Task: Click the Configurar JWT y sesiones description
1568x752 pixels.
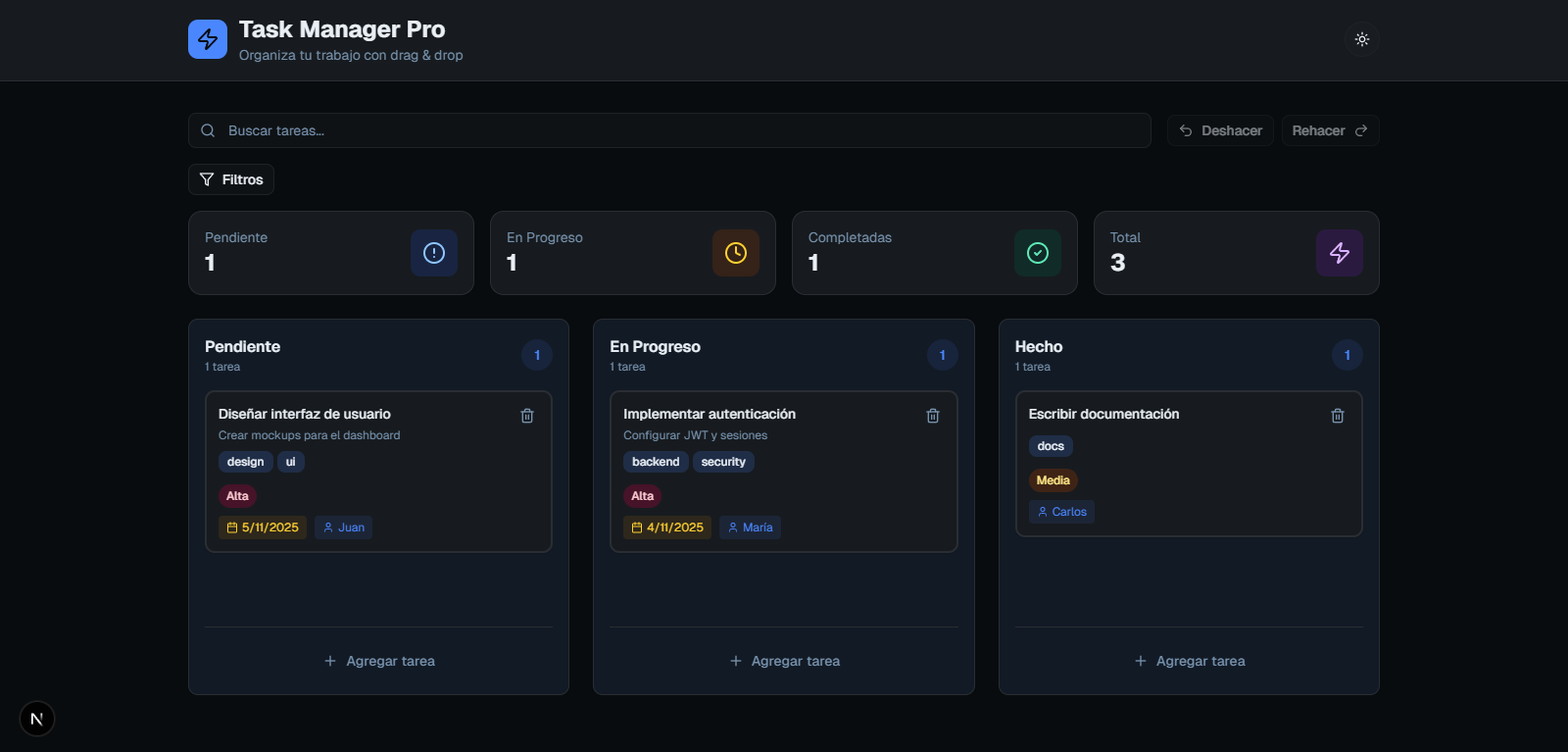Action: pyautogui.click(x=696, y=435)
